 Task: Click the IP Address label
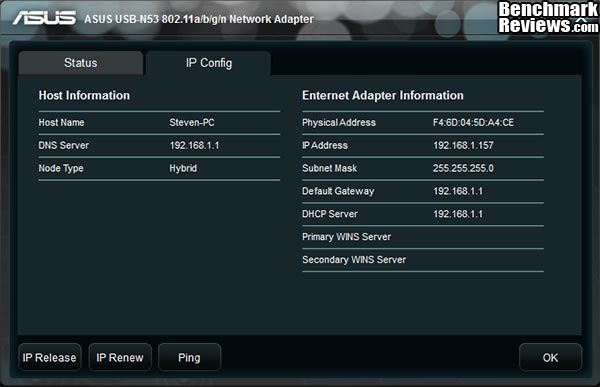click(325, 145)
